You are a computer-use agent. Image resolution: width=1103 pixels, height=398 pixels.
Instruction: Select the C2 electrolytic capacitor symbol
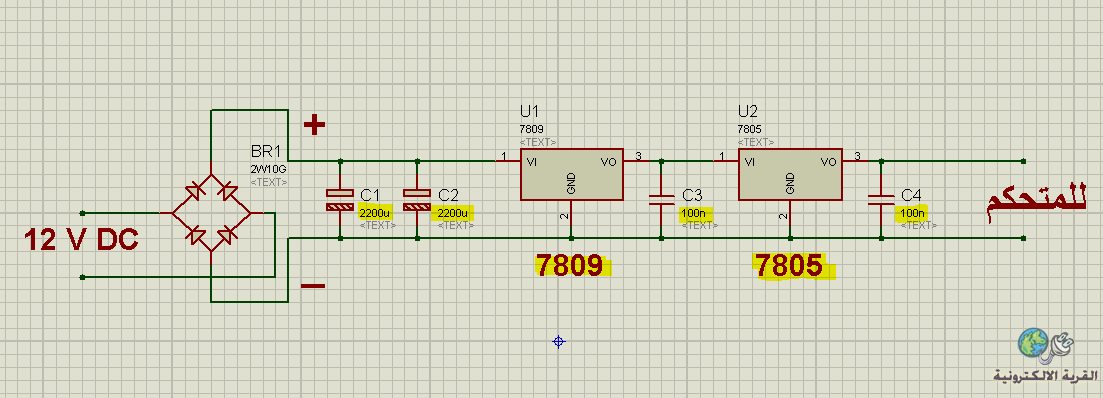point(417,200)
